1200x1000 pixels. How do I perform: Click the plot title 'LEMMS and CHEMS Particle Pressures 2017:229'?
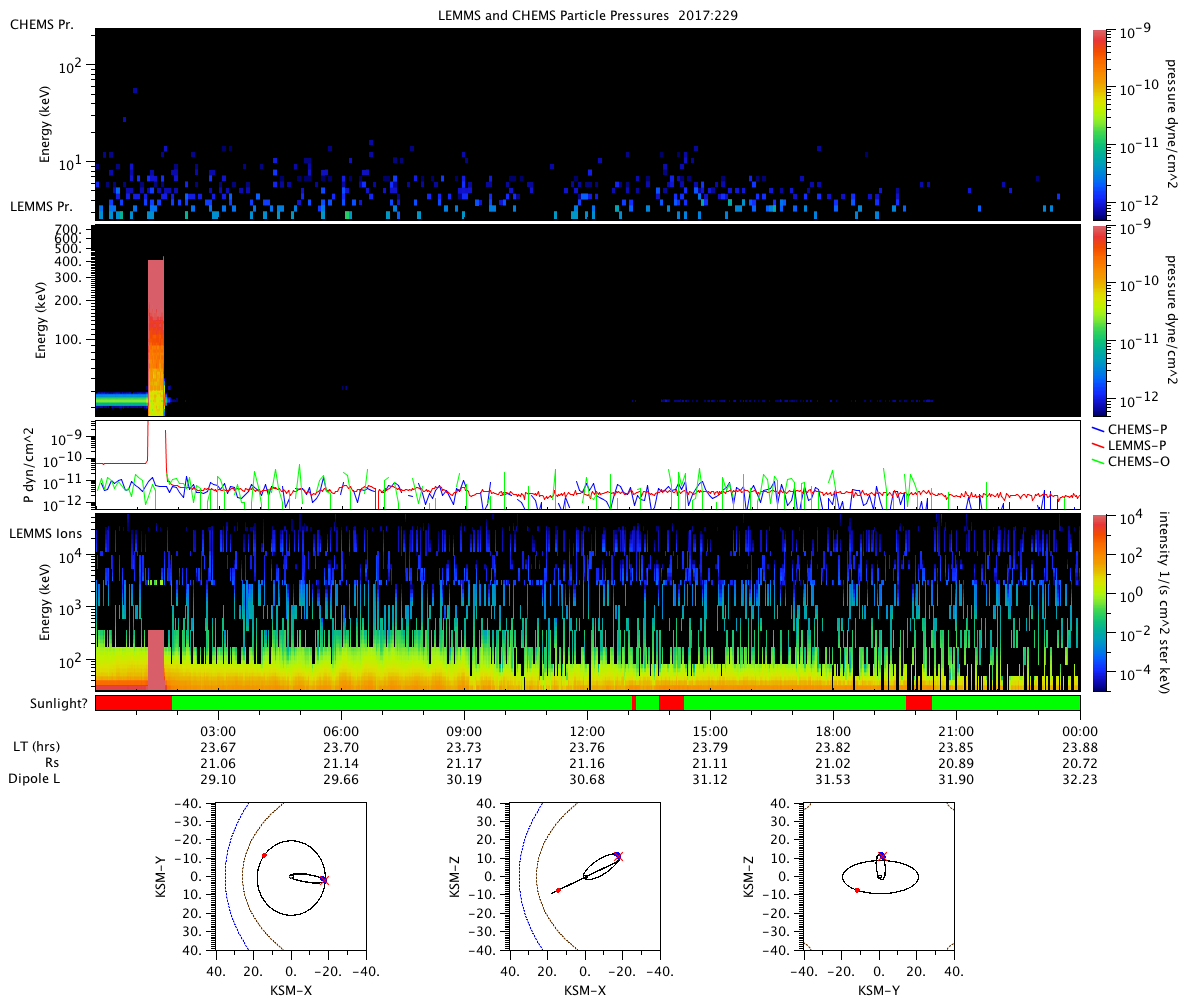587,16
